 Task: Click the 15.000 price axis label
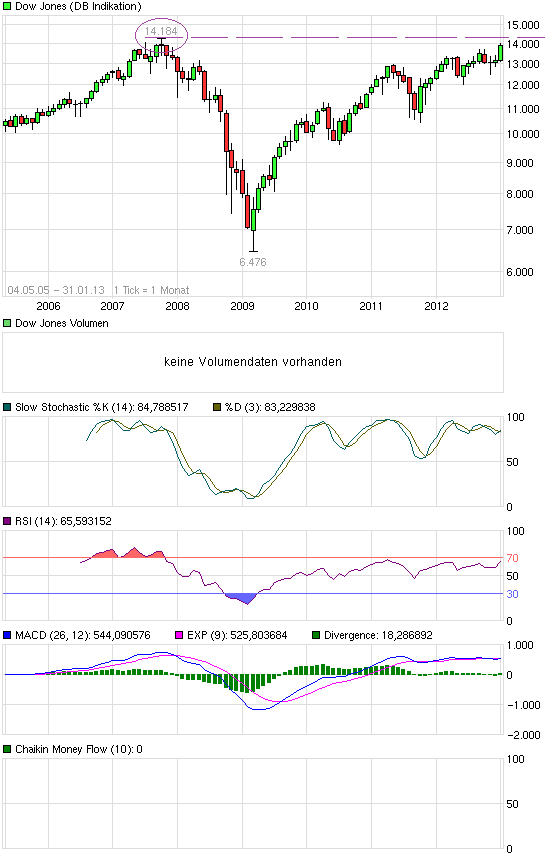point(523,25)
